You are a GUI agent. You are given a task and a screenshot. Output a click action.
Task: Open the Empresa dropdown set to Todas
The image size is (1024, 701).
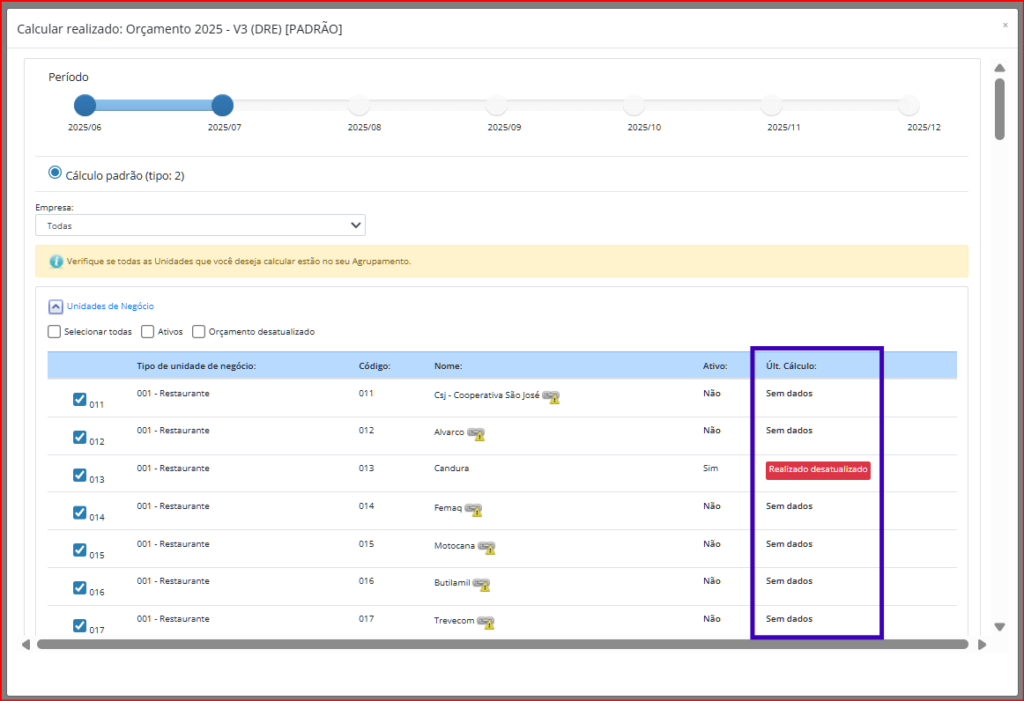point(200,226)
